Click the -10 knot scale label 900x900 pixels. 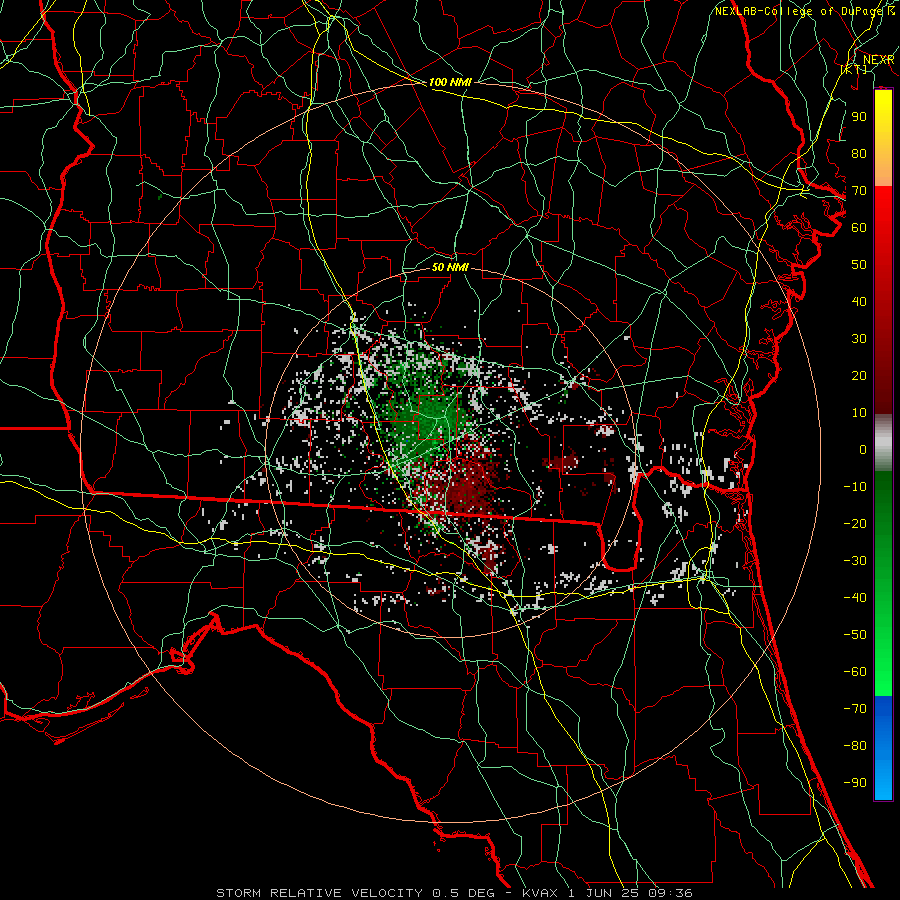tap(855, 487)
